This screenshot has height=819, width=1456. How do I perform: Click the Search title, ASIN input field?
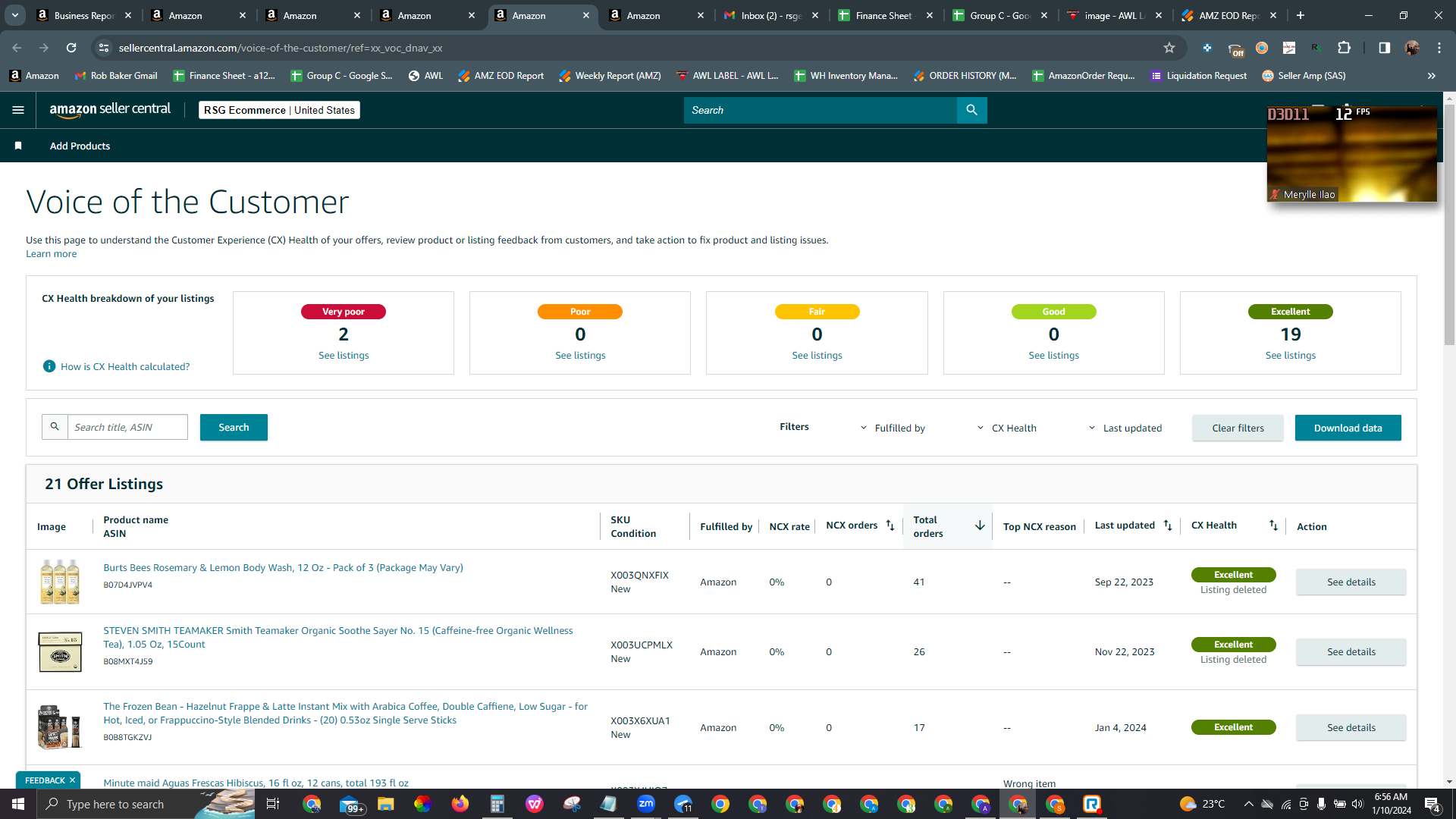(127, 427)
